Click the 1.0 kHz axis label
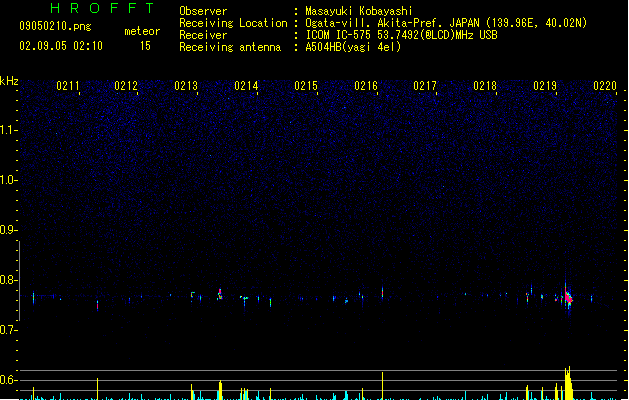 (8, 180)
